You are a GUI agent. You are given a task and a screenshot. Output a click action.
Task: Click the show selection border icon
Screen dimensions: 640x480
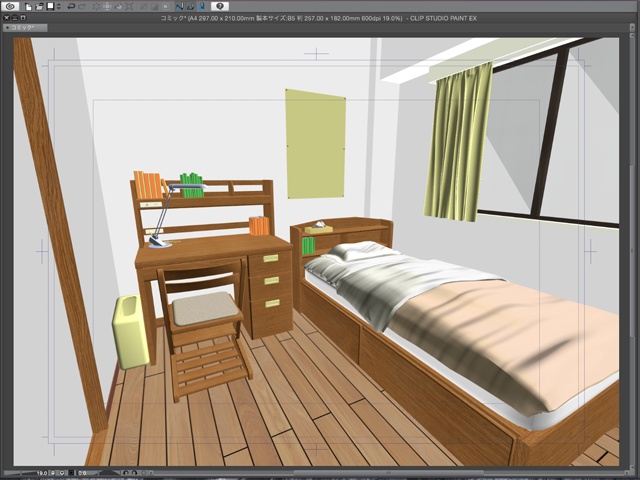(x=165, y=7)
